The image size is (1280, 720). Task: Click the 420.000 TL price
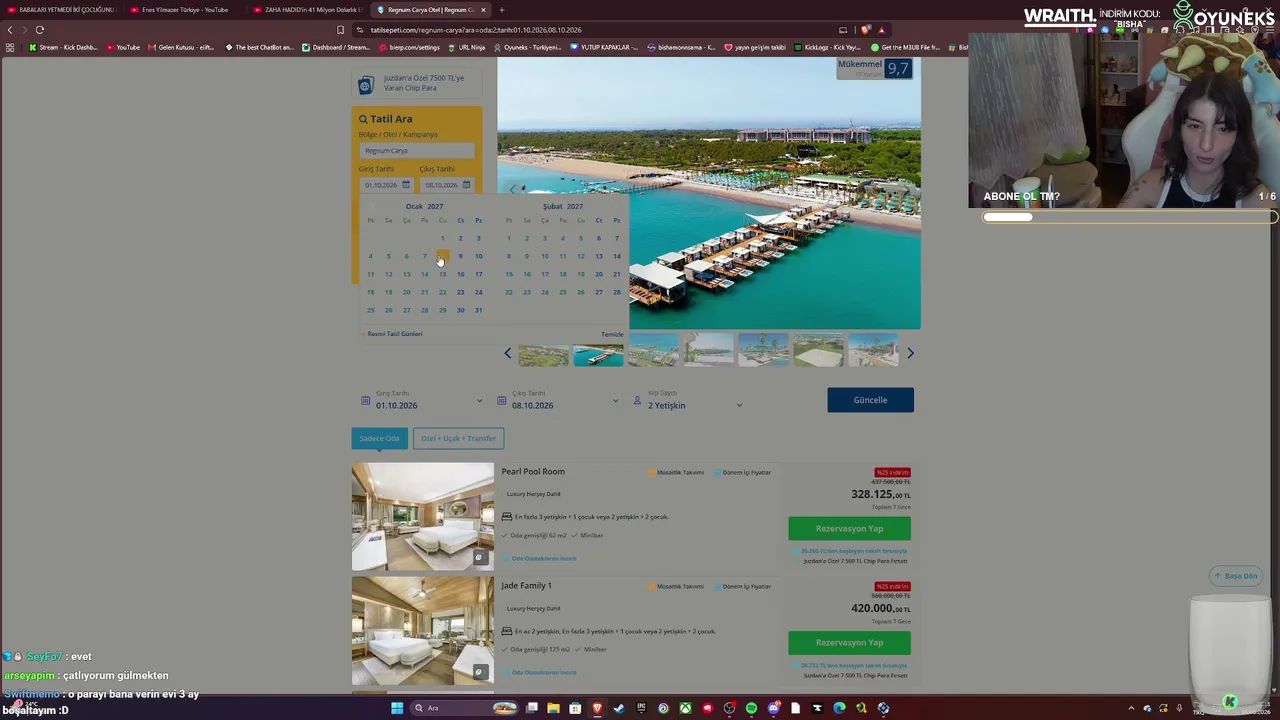tap(881, 608)
